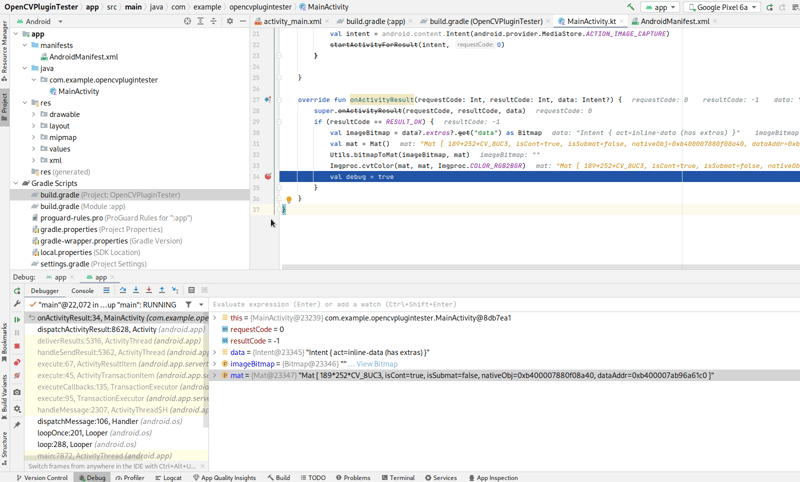Viewport: 800px width, 482px height.
Task: Click the camera thread dump icon
Action: [17, 392]
